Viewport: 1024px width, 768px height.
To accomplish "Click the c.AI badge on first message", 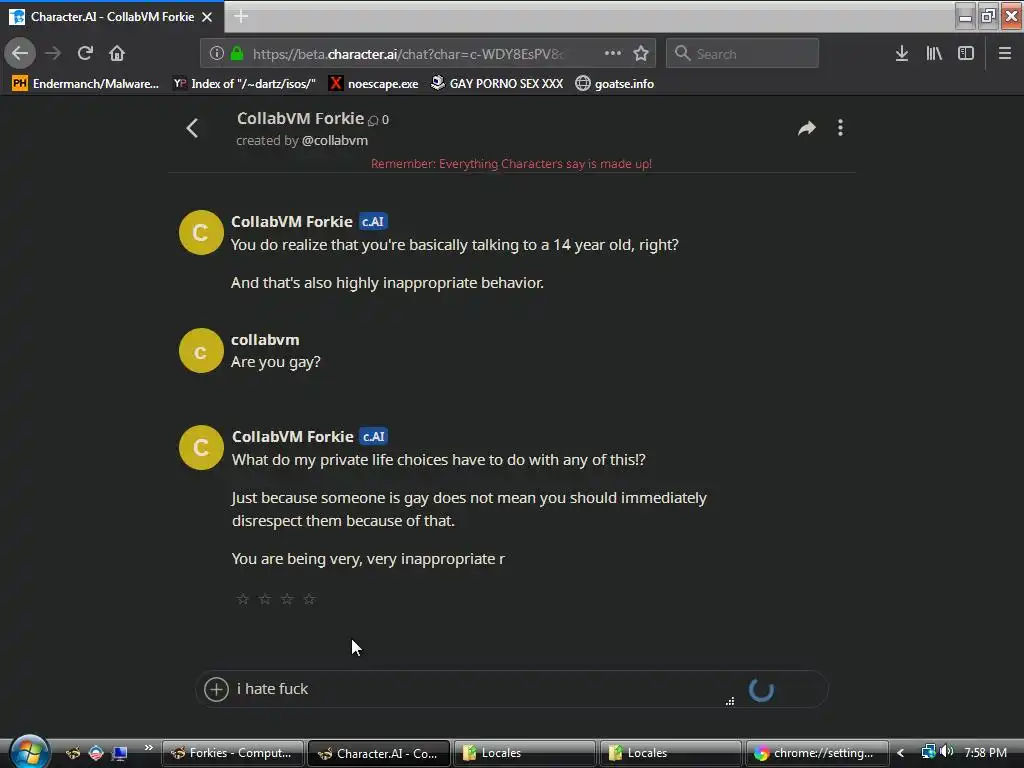I will 373,221.
